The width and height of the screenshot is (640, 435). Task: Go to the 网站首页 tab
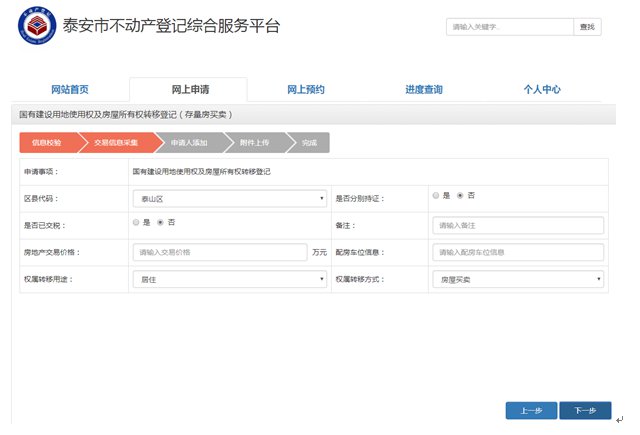[70, 90]
